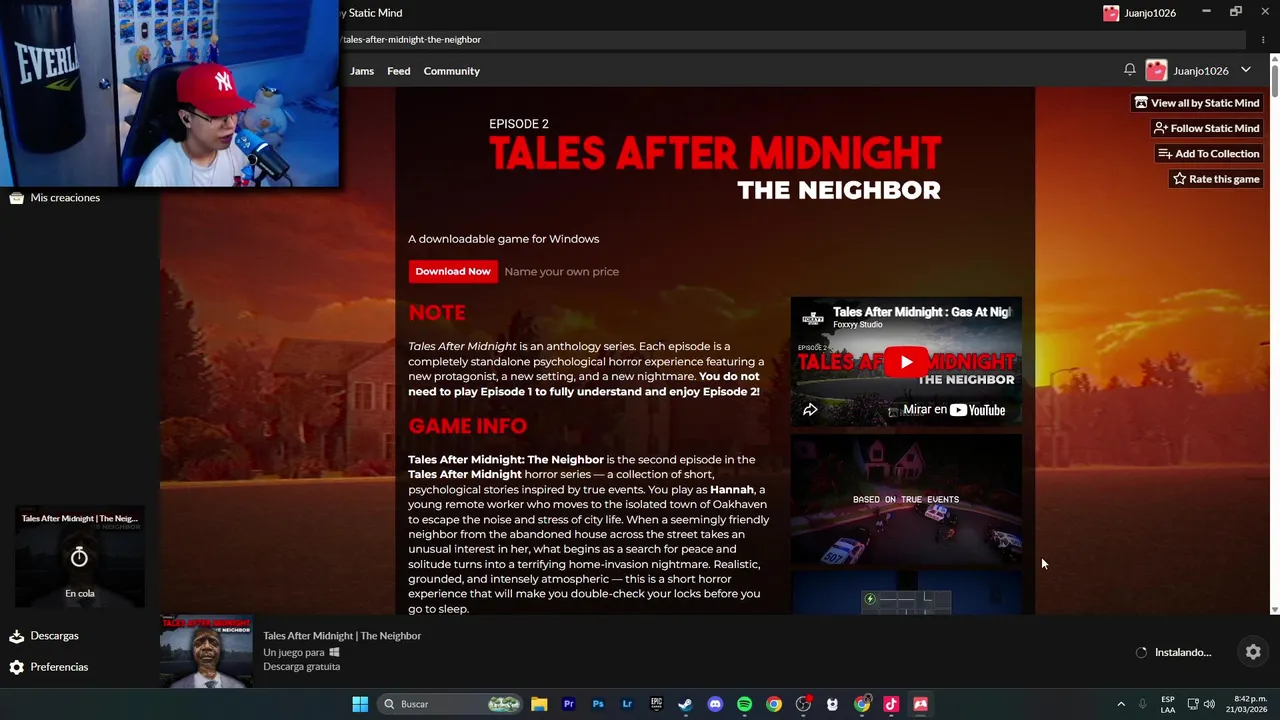The height and width of the screenshot is (720, 1280).
Task: Open Preferencias in sidebar
Action: tap(59, 667)
